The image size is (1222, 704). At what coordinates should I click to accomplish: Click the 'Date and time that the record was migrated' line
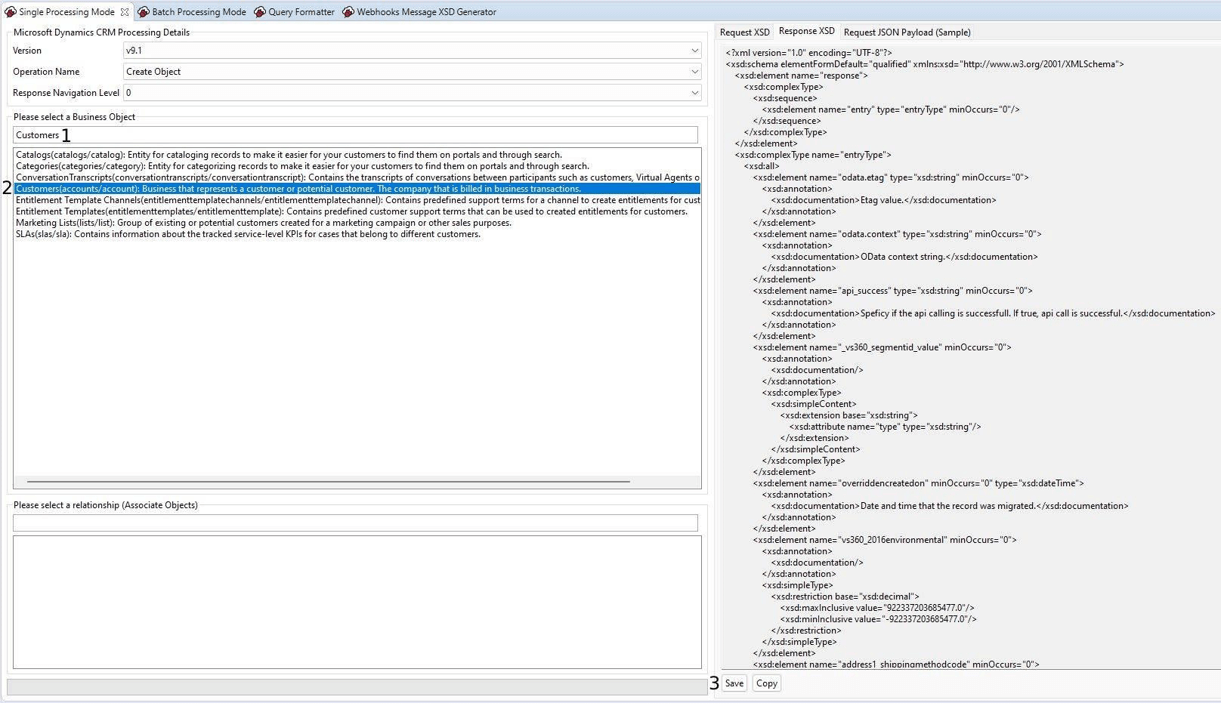[950, 506]
